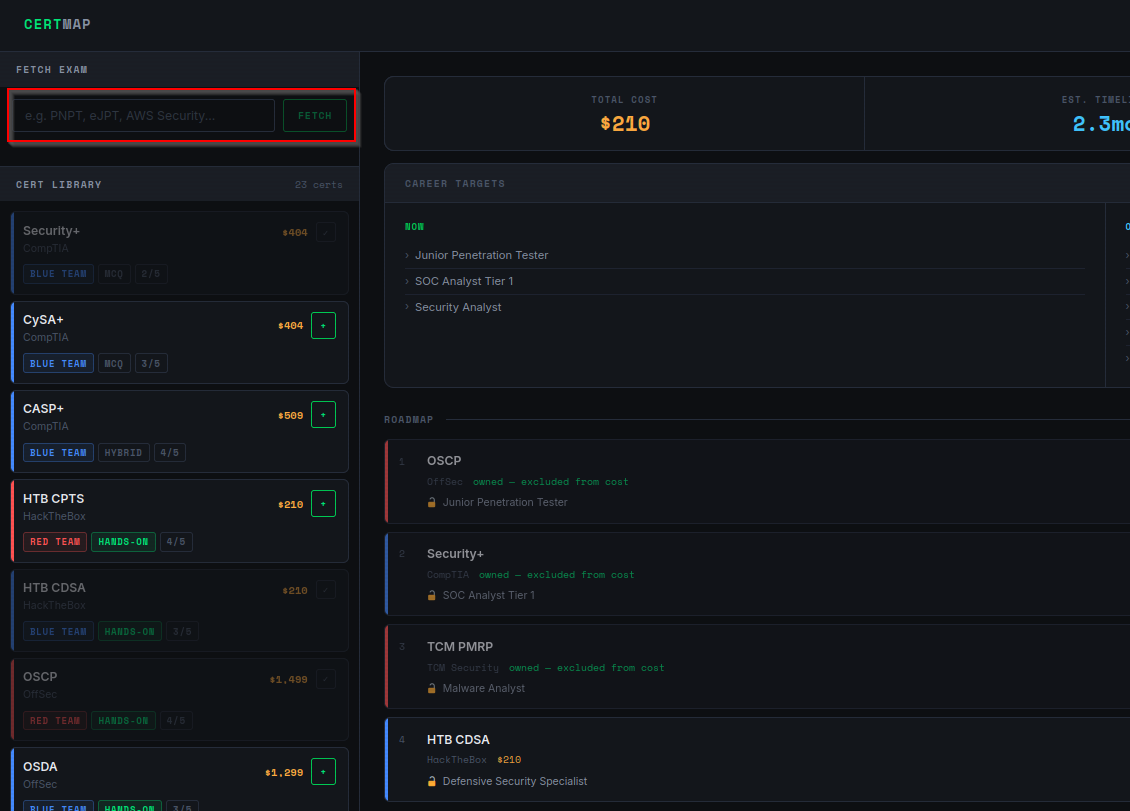Viewport: 1130px width, 811px height.
Task: Click the HYBRID tag on CASP+
Action: pos(123,453)
